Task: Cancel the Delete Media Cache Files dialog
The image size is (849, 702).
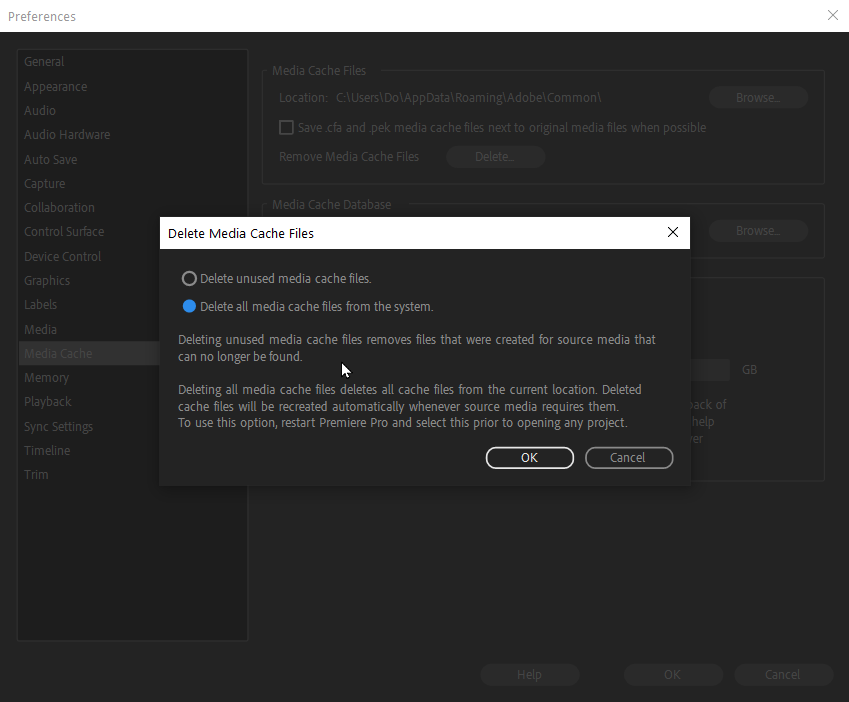Action: 629,457
